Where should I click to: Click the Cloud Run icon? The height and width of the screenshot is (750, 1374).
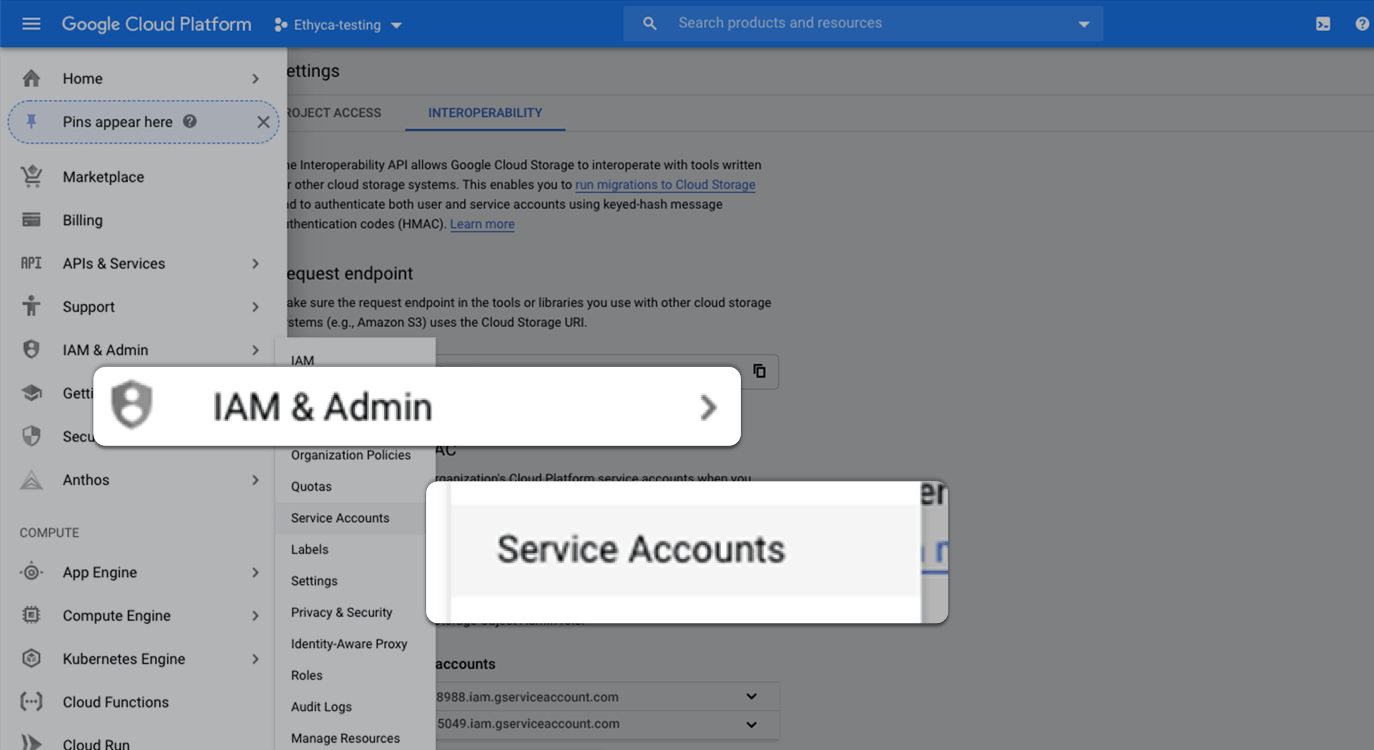[32, 743]
